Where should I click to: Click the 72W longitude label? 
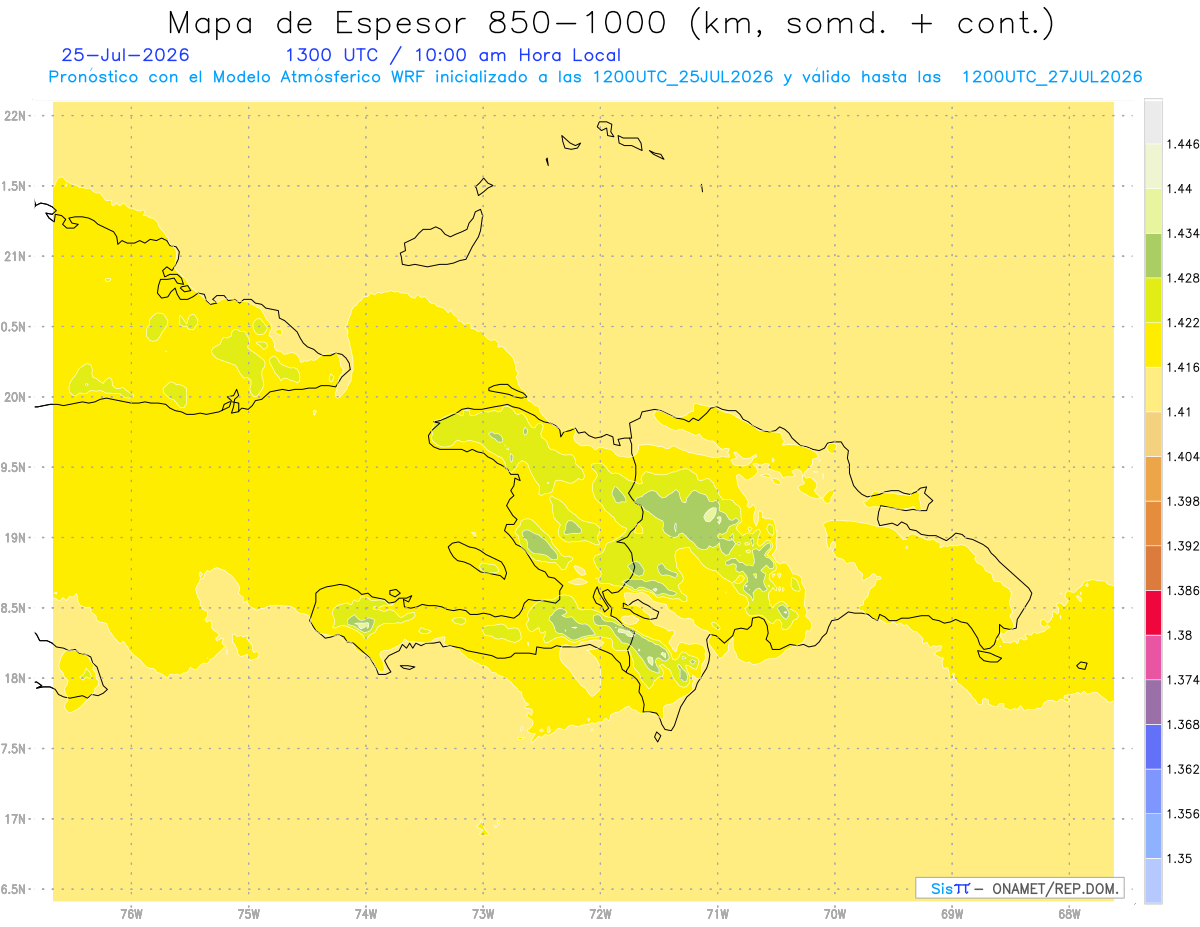click(600, 913)
